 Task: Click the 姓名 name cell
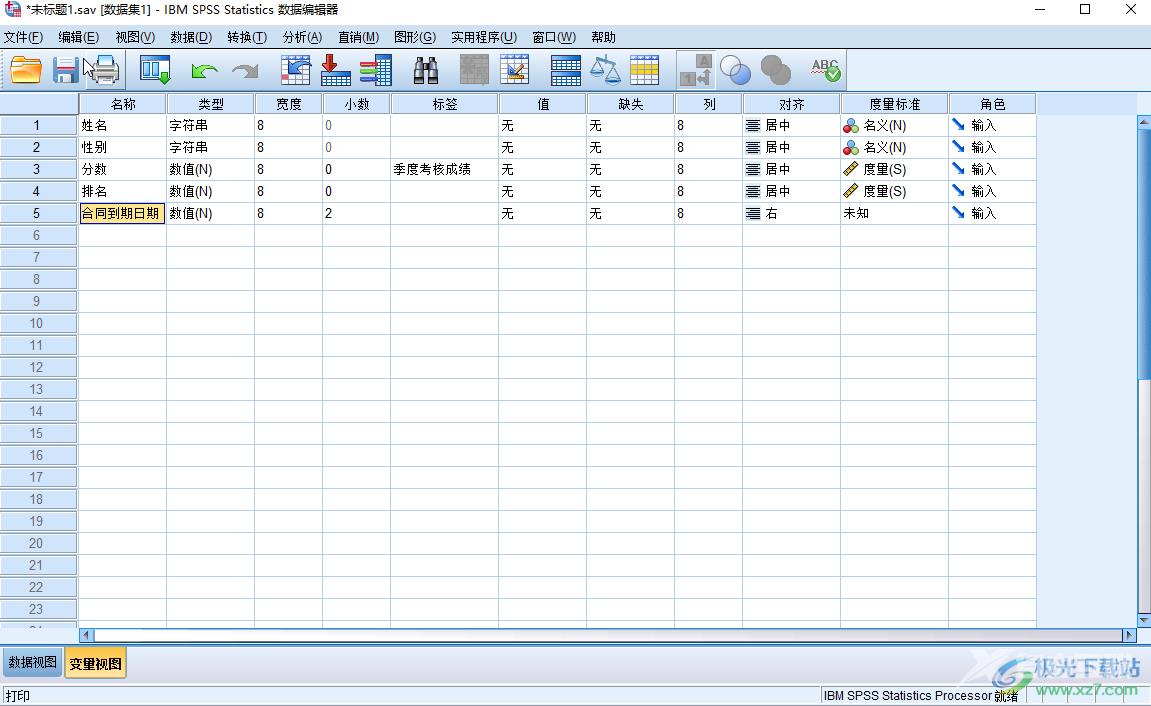click(122, 125)
